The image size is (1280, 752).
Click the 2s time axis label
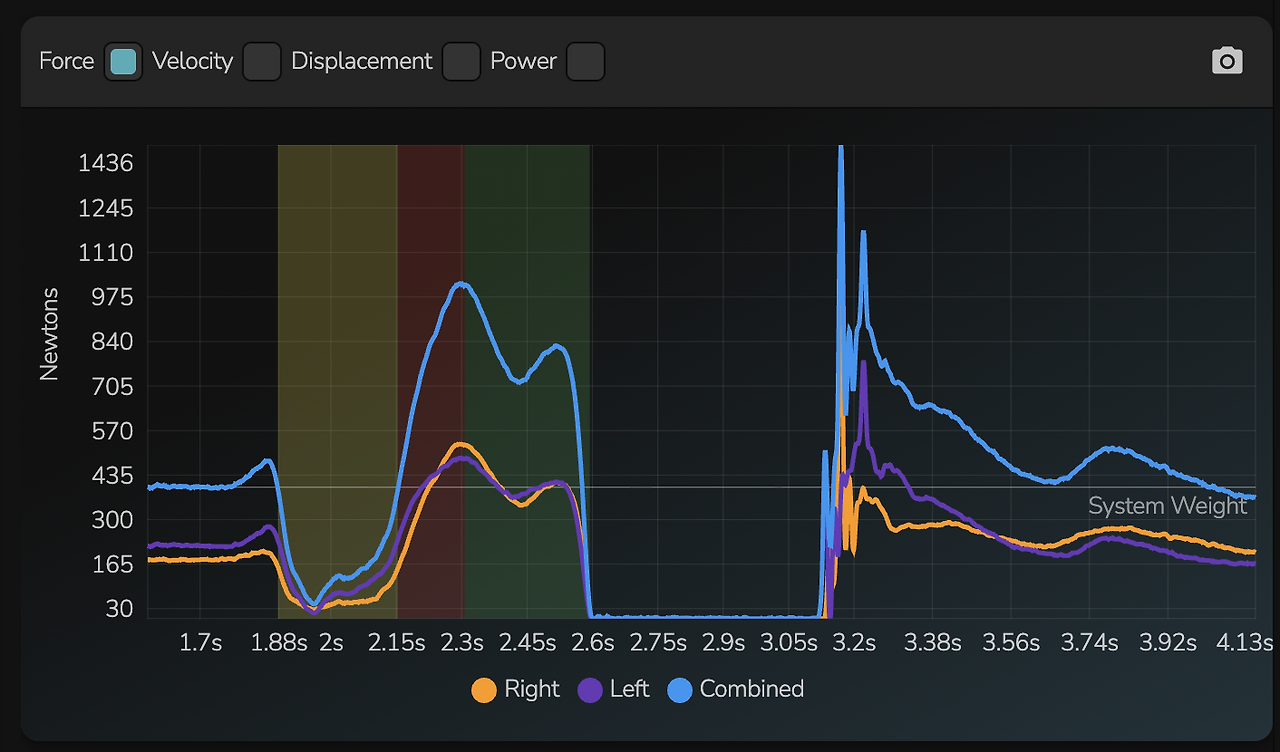coord(331,642)
